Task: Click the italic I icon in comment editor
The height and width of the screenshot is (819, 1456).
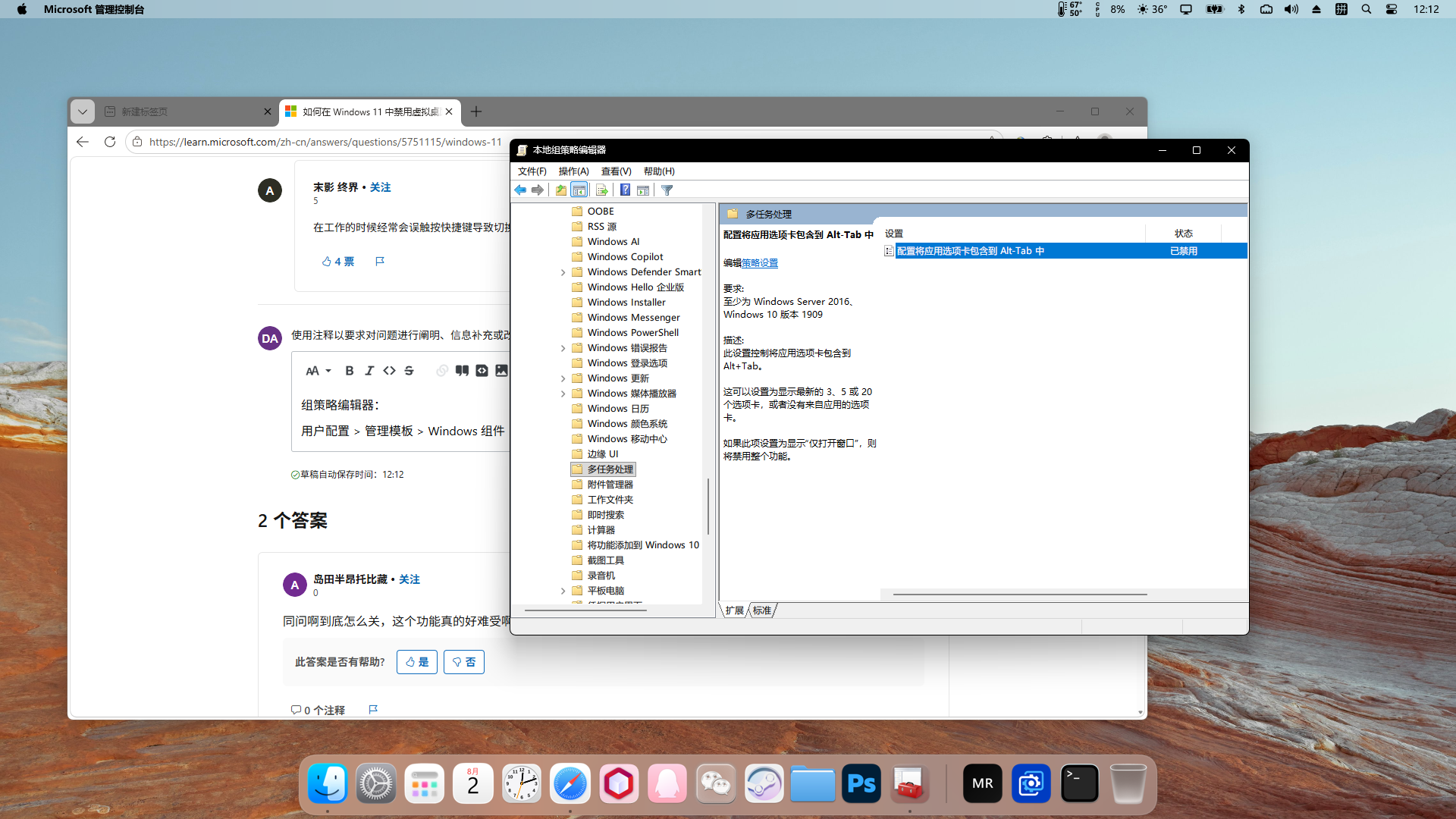Action: (369, 371)
